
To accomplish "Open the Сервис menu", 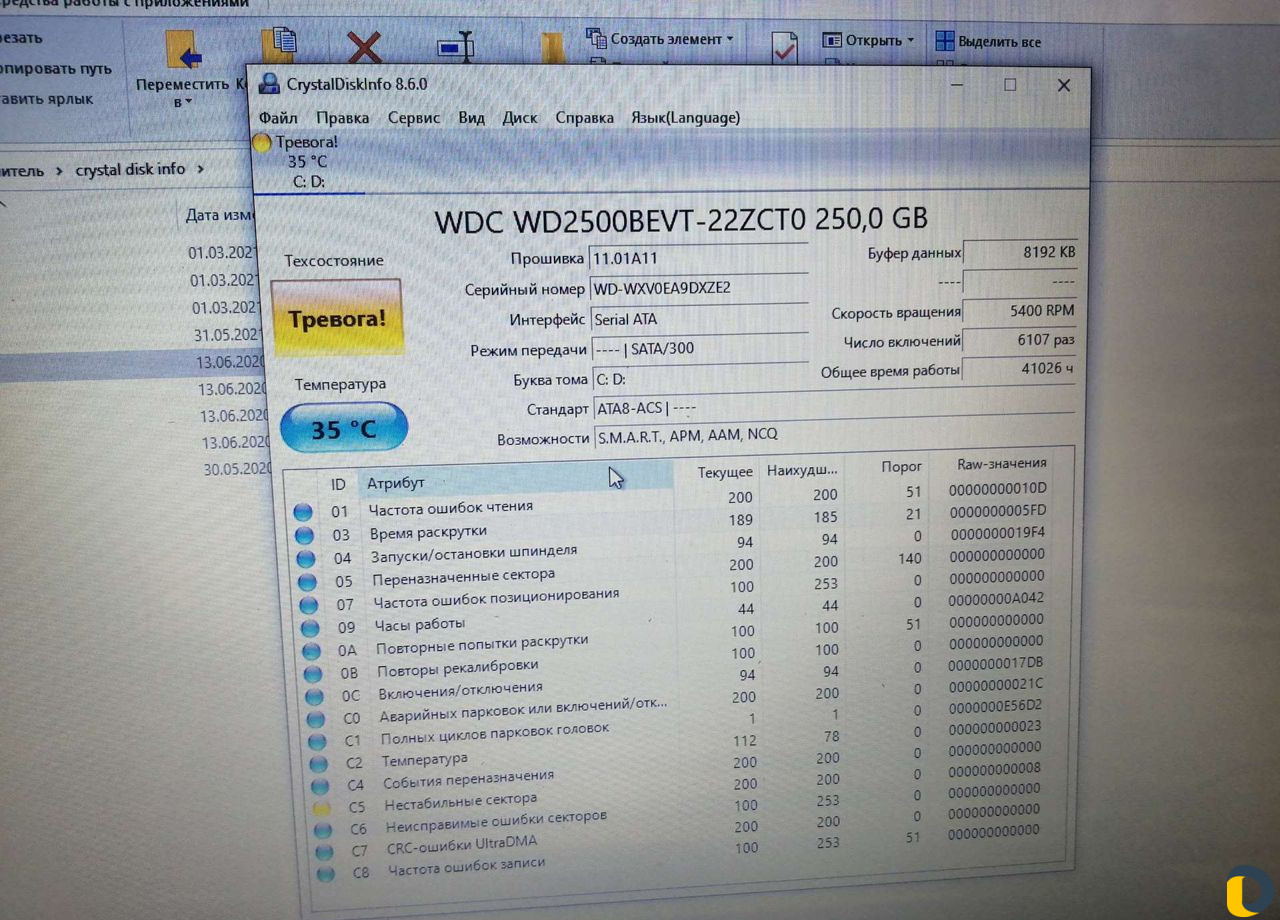I will [414, 117].
